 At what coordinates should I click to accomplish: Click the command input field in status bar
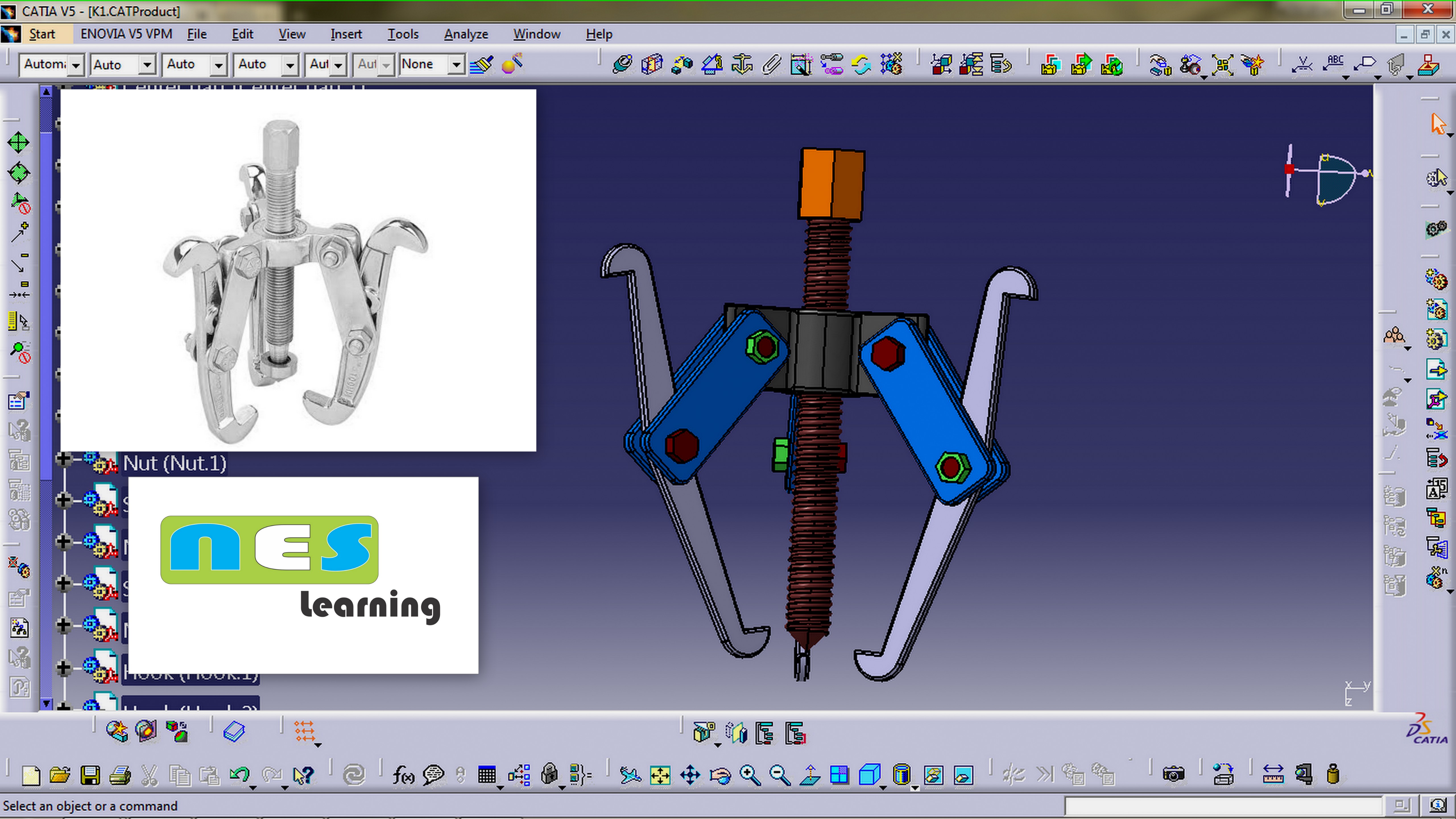pyautogui.click(x=1223, y=806)
